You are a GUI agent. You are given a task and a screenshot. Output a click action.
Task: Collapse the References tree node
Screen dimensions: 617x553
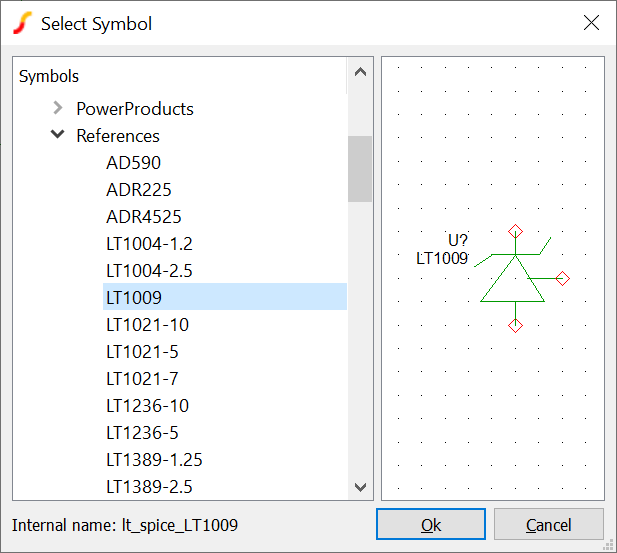coord(58,135)
